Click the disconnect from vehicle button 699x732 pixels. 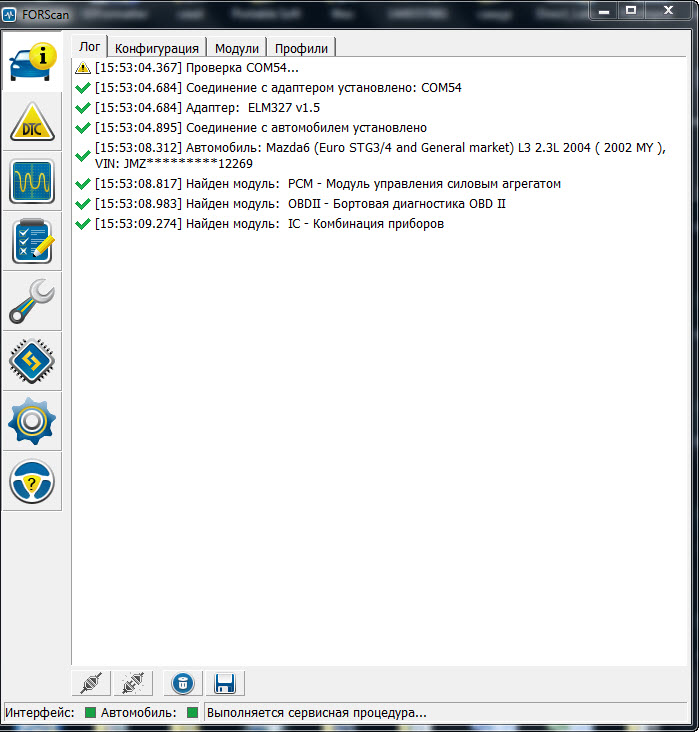tap(130, 684)
